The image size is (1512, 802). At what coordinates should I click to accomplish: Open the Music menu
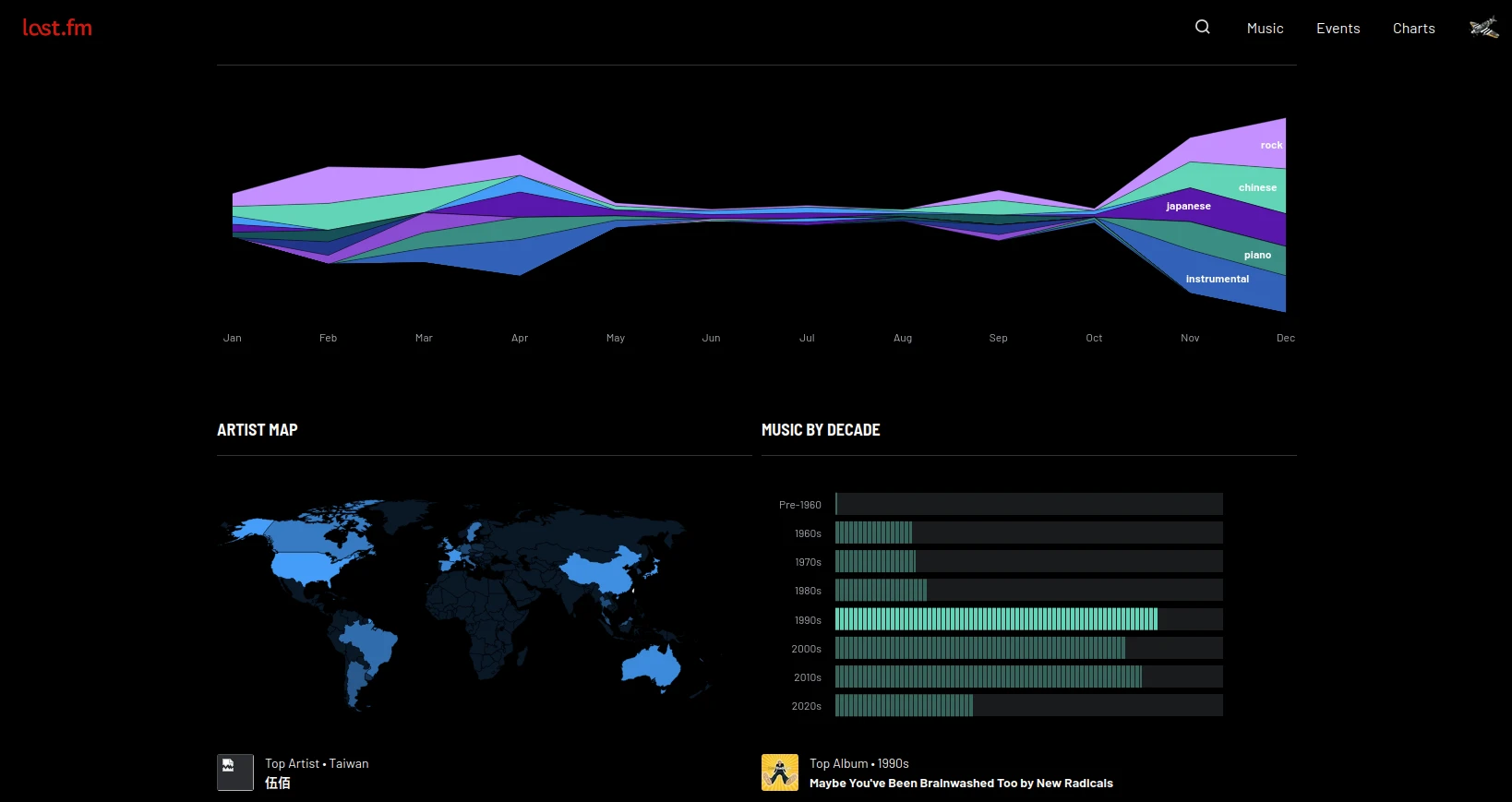tap(1265, 29)
